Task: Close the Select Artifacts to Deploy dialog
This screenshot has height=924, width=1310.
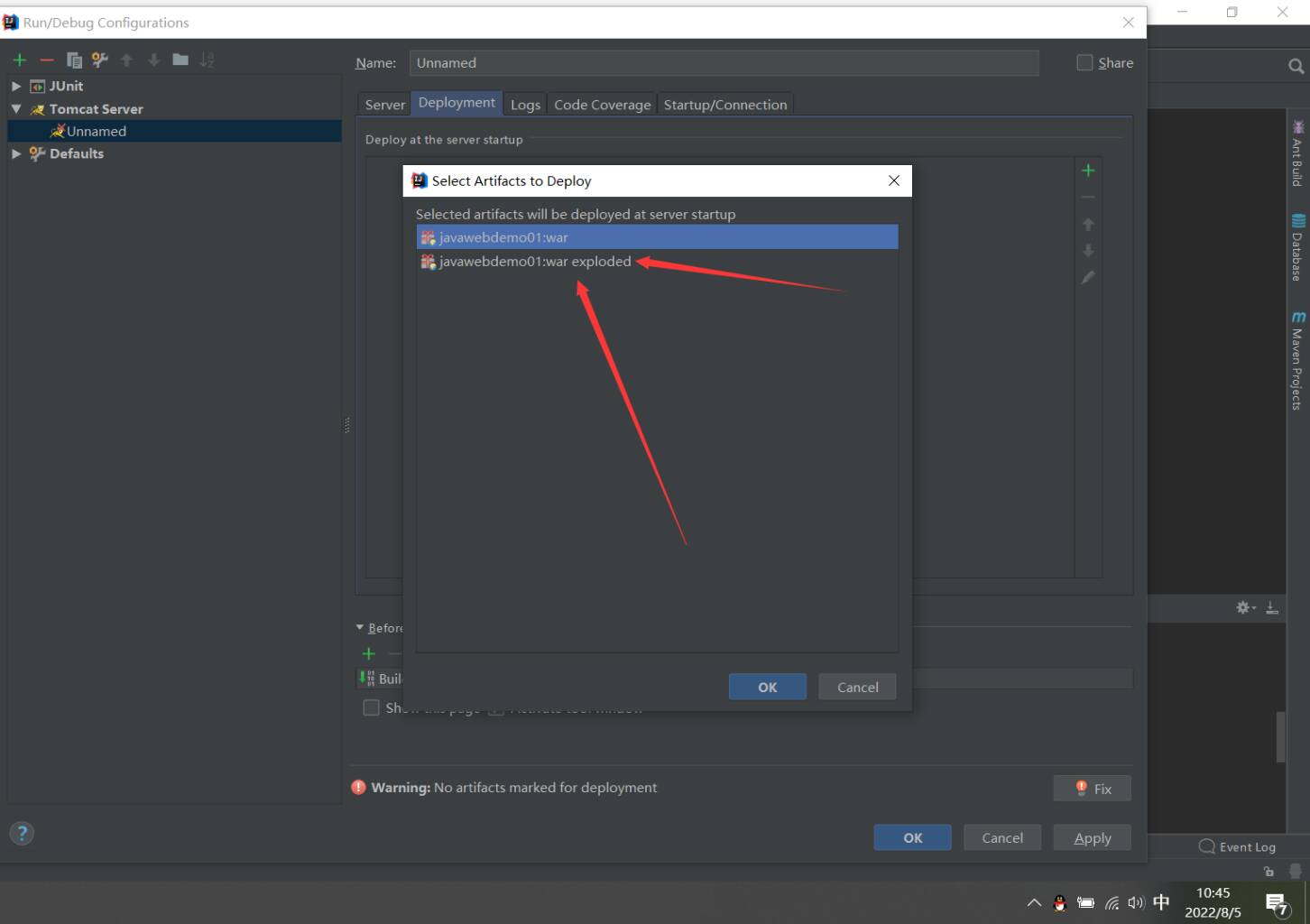Action: pyautogui.click(x=893, y=180)
